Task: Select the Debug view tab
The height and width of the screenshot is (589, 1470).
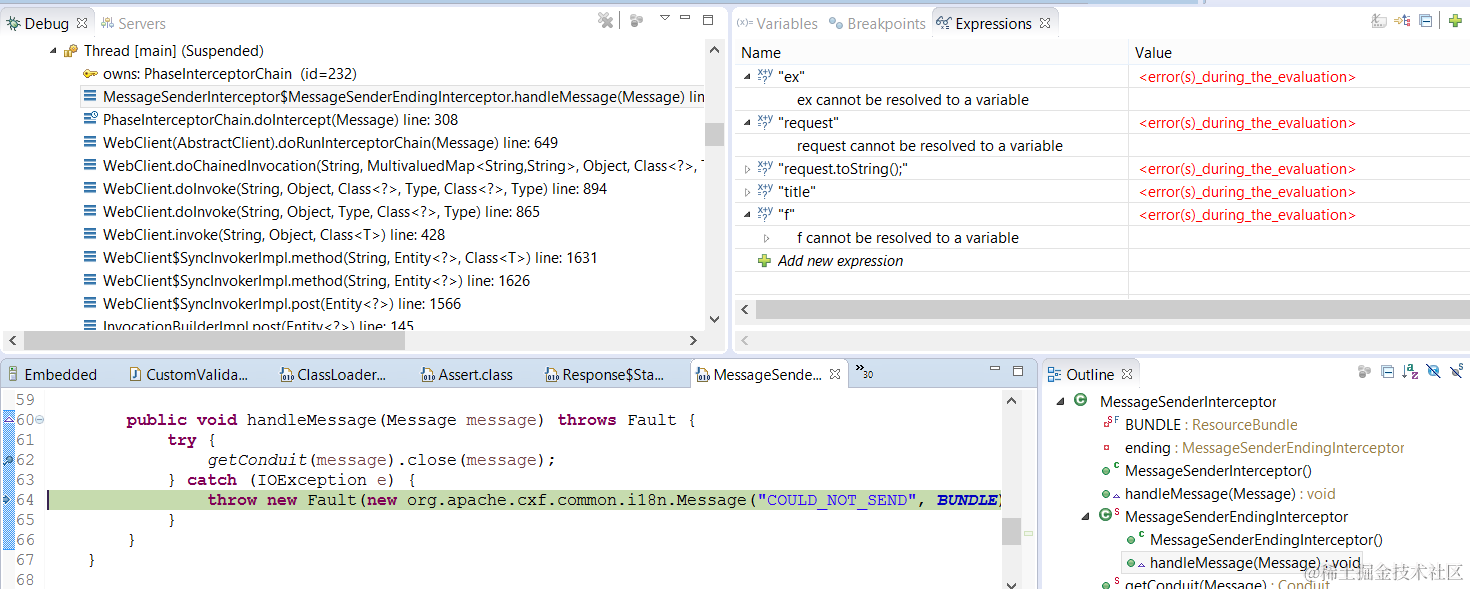Action: click(46, 23)
